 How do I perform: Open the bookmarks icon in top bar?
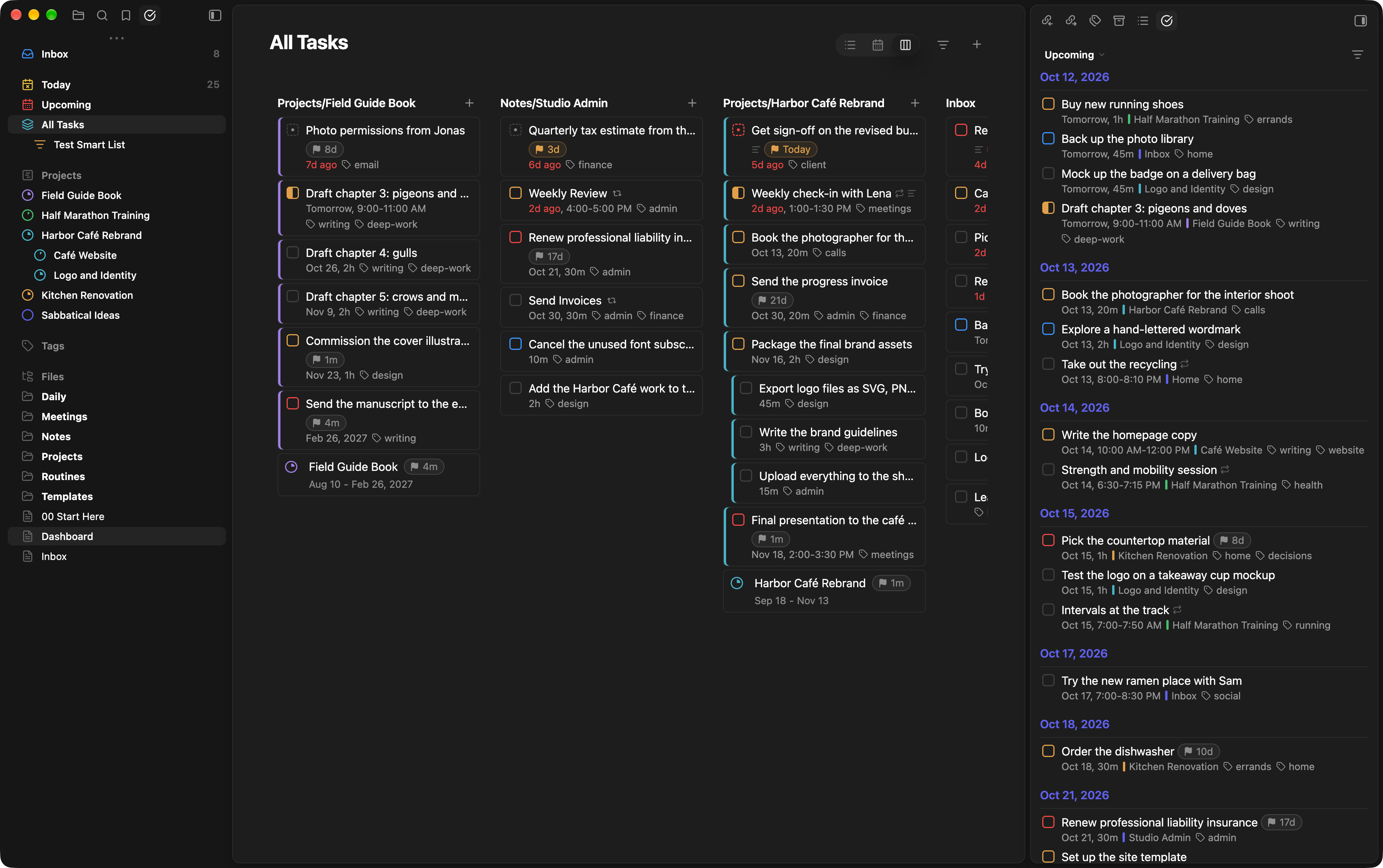[x=126, y=15]
